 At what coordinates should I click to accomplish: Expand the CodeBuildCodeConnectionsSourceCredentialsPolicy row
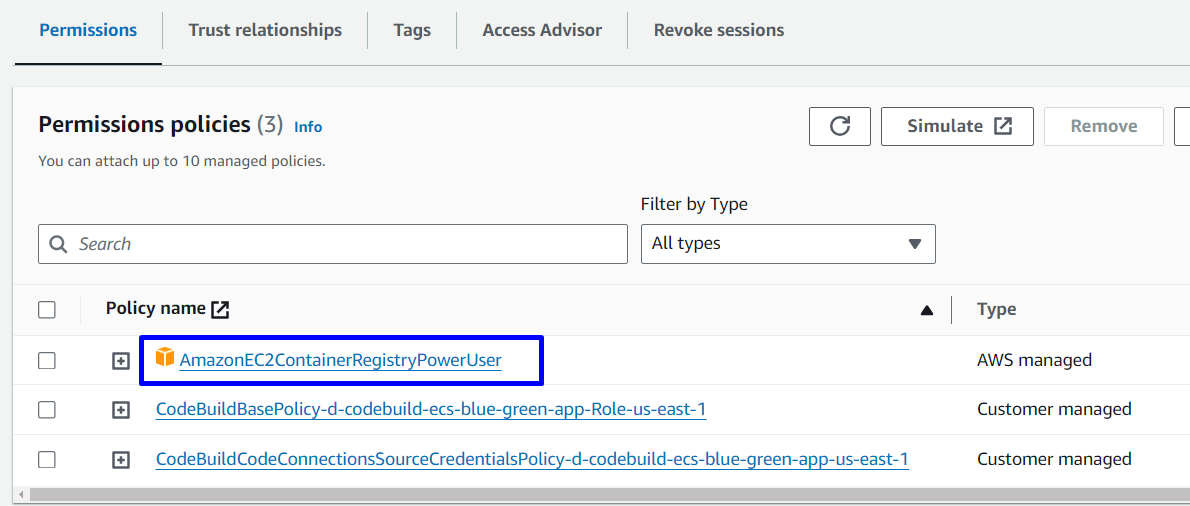(x=121, y=460)
